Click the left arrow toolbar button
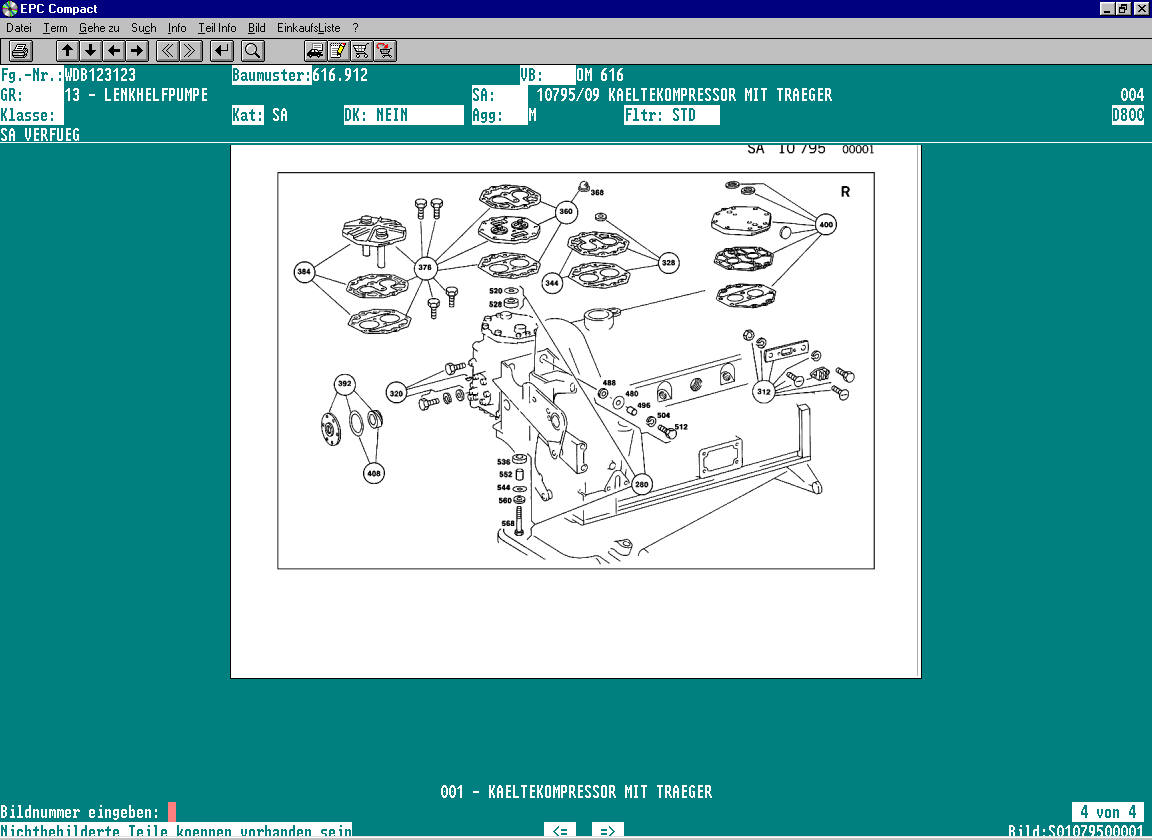 tap(114, 50)
